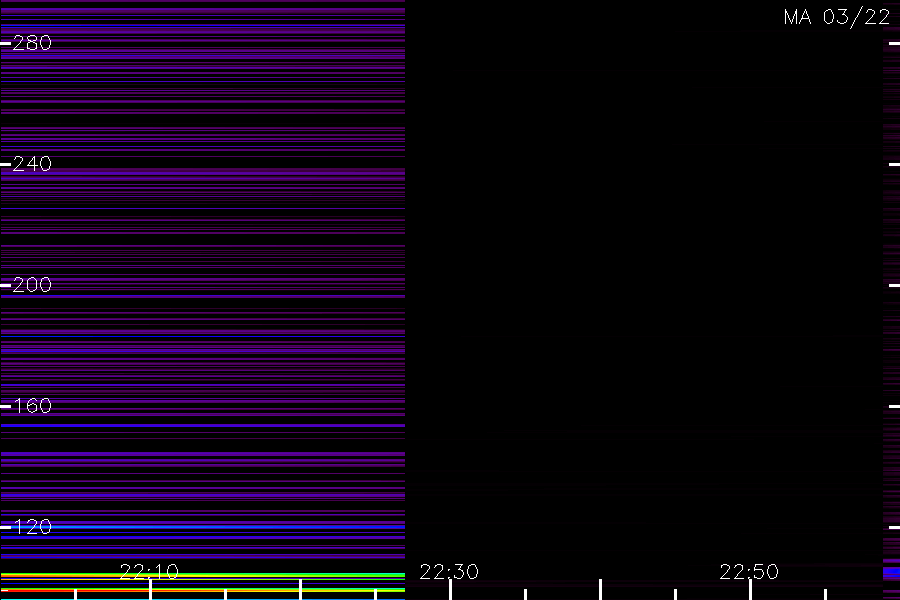
Task: Click the tall tick mark under 22:50
Action: pos(750,590)
